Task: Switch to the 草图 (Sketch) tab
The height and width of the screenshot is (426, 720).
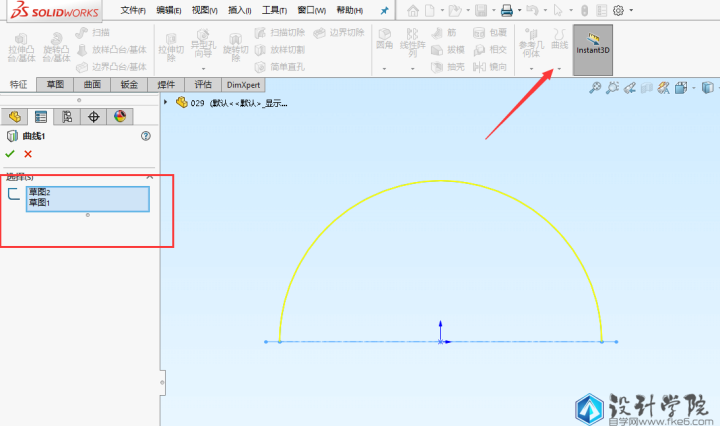Action: [x=56, y=85]
